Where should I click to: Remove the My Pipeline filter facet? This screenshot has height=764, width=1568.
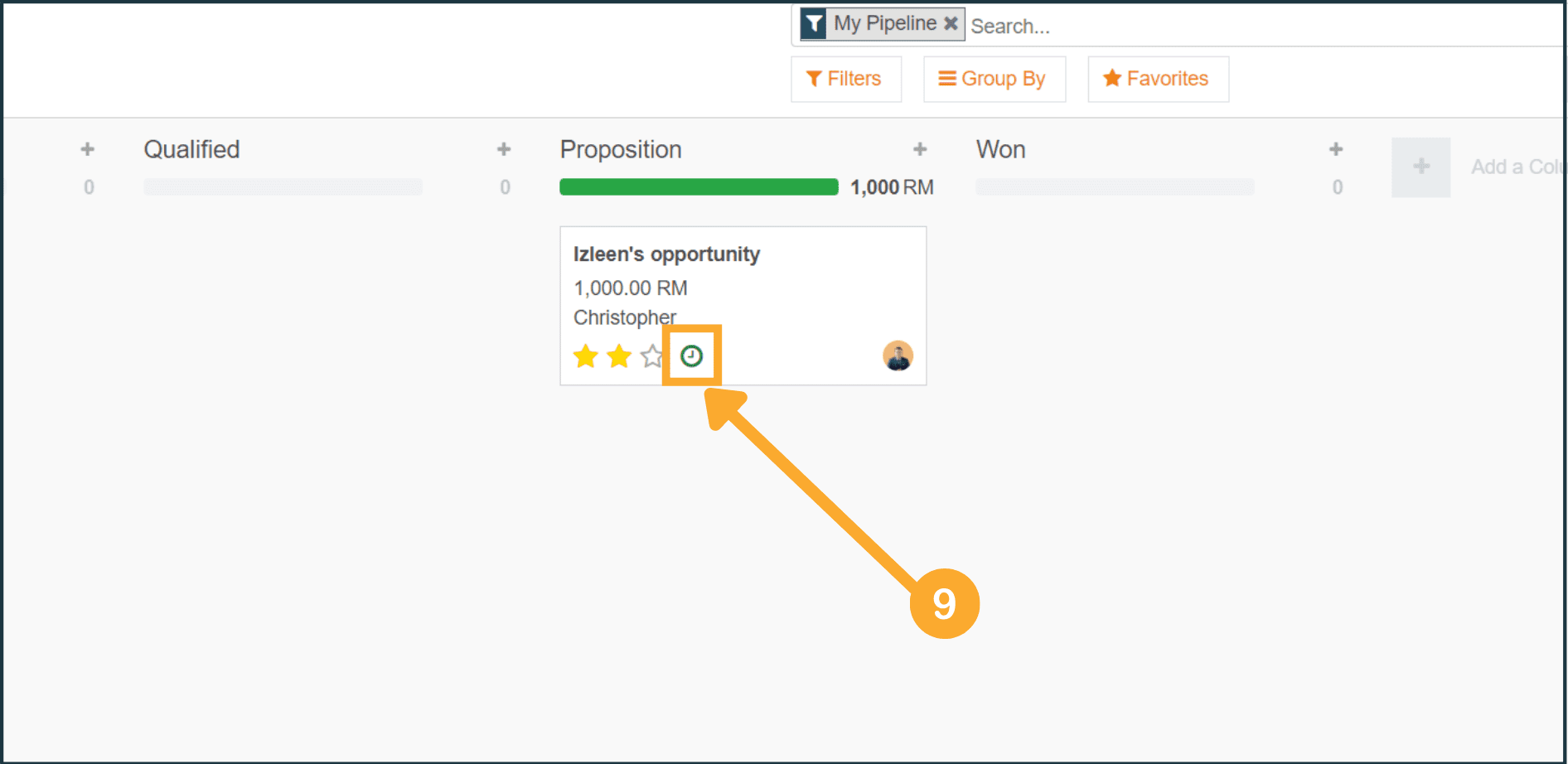[951, 23]
